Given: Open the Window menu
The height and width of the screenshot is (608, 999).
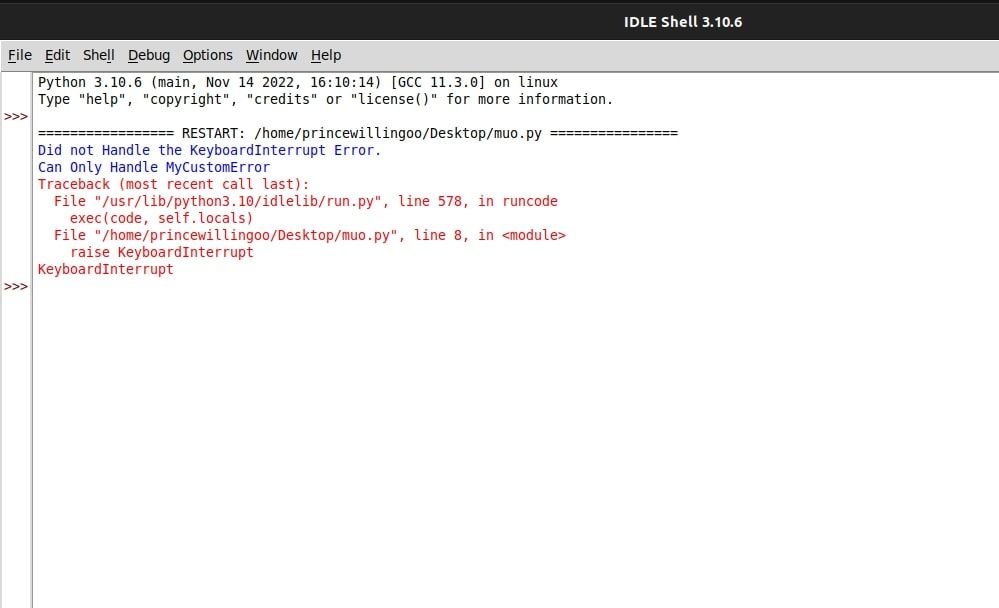Looking at the screenshot, I should point(271,55).
